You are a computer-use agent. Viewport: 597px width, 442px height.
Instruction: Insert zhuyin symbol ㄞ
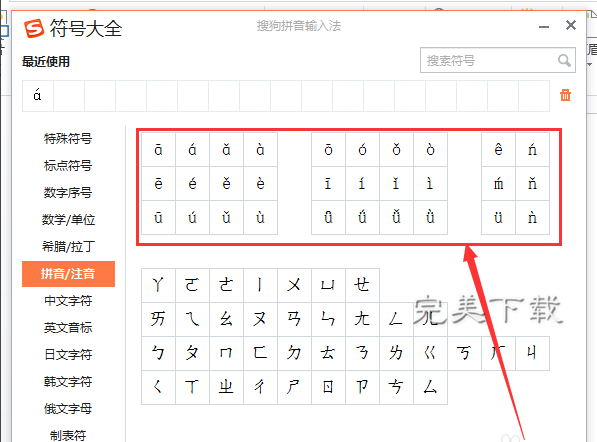click(x=158, y=319)
